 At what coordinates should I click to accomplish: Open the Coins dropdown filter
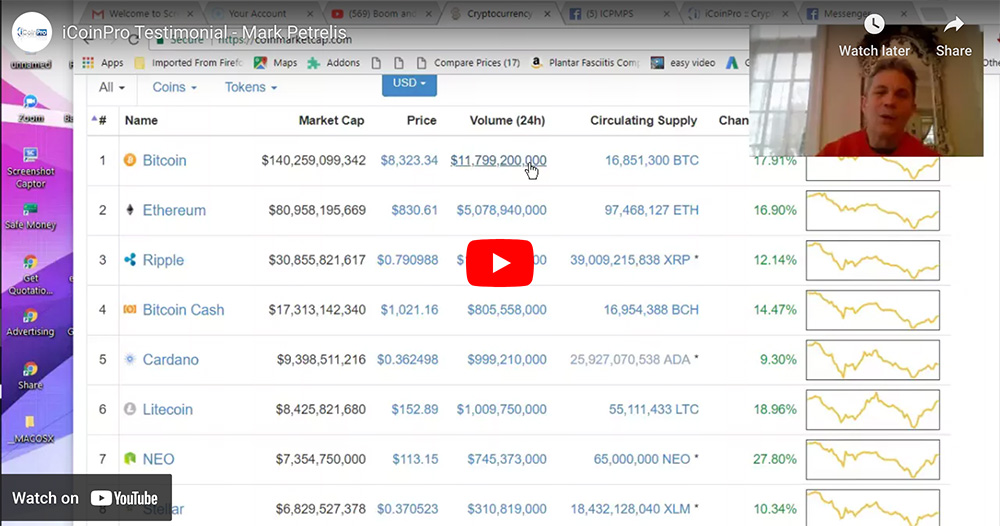coord(174,87)
